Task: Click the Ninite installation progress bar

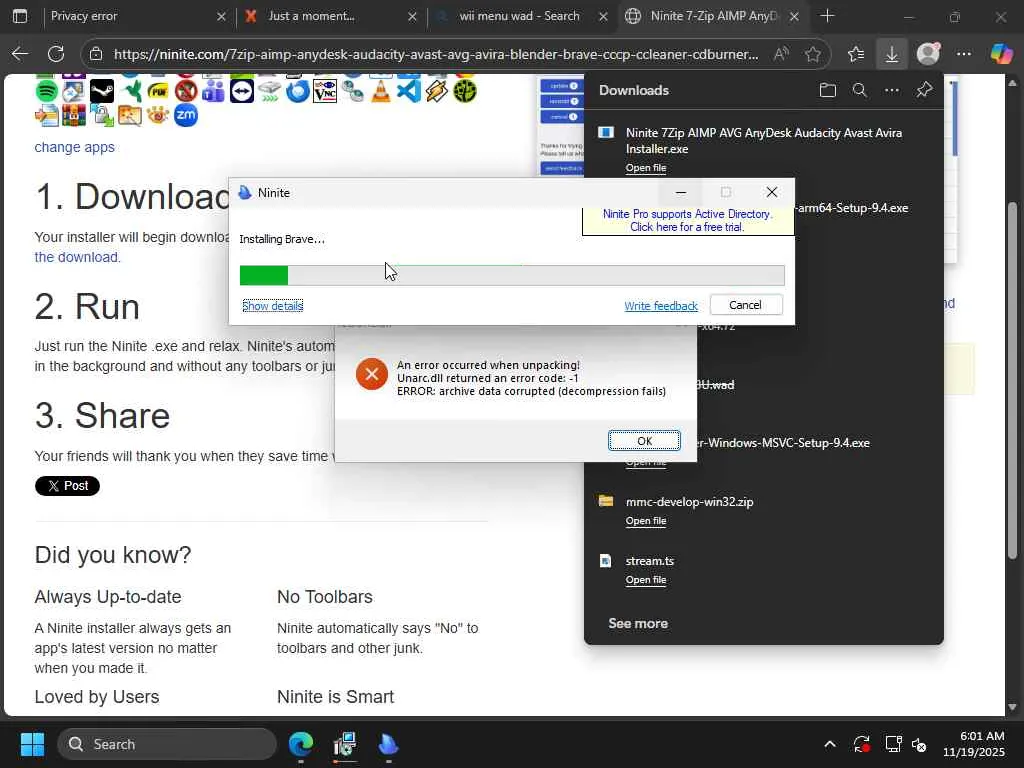Action: click(512, 276)
